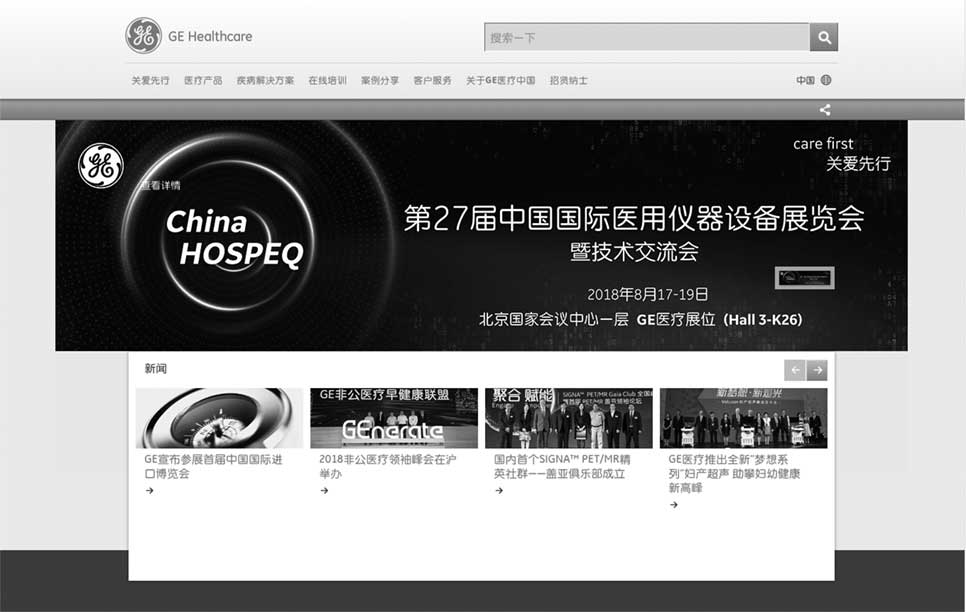Open the 案例分享 menu item
Screen dimensions: 966x612
(380, 81)
